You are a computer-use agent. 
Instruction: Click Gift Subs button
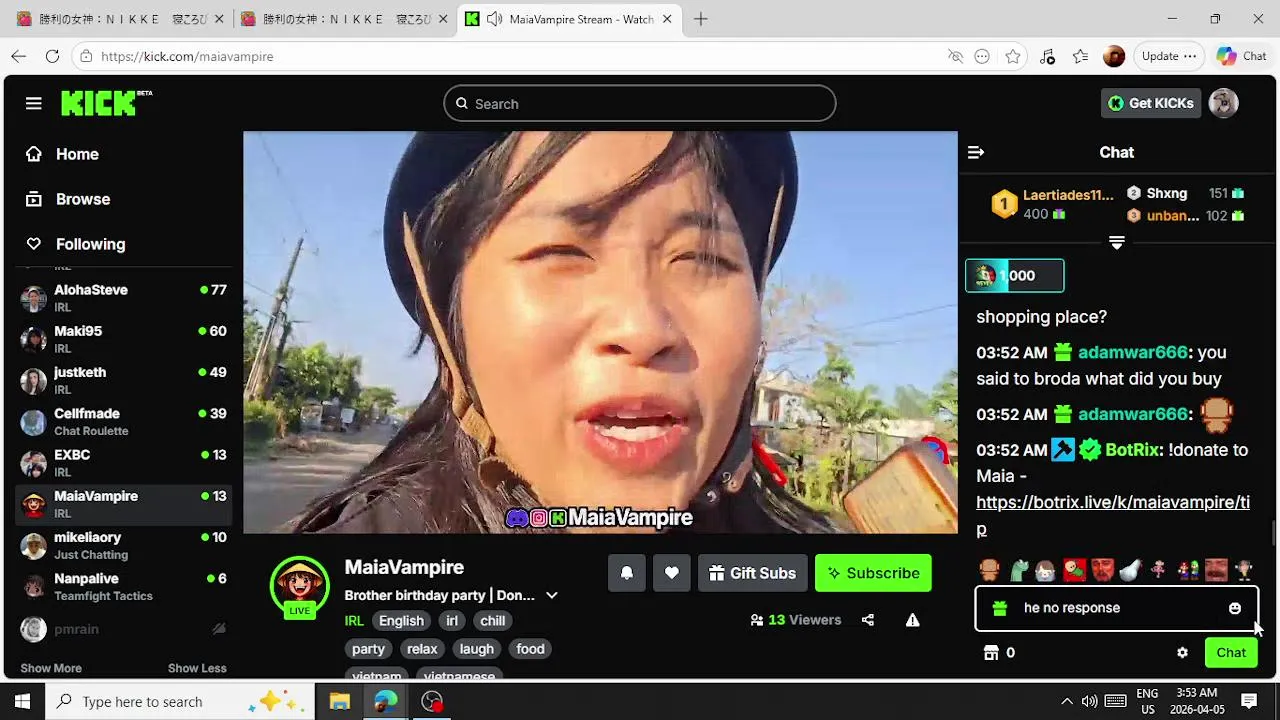752,573
